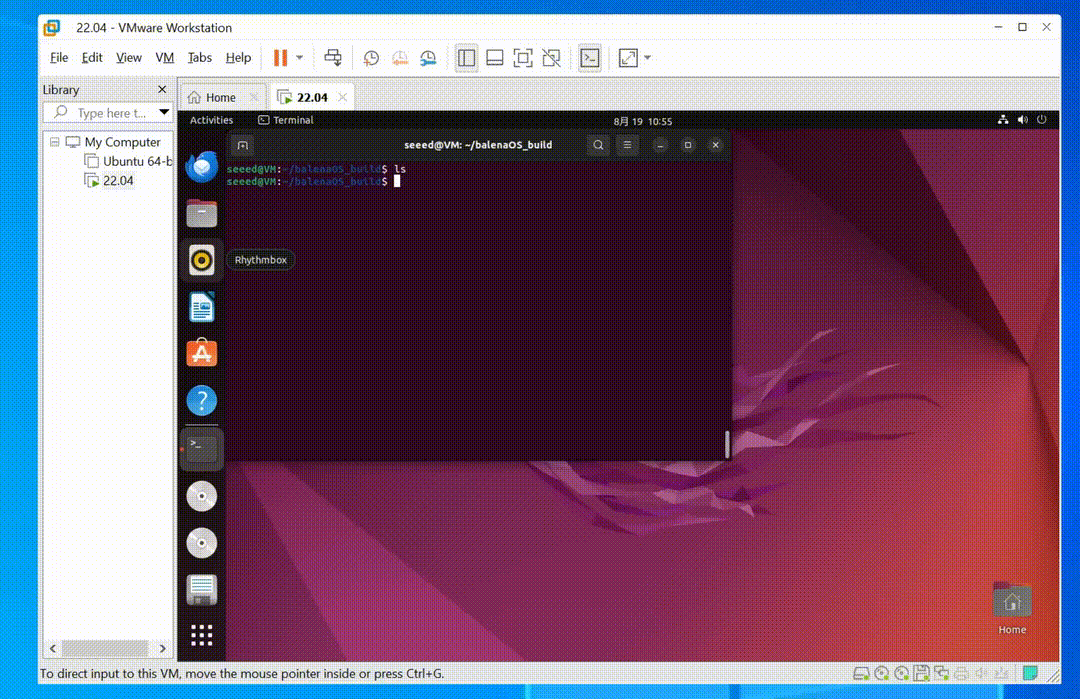Collapse the My Computer tree node

pyautogui.click(x=55, y=142)
